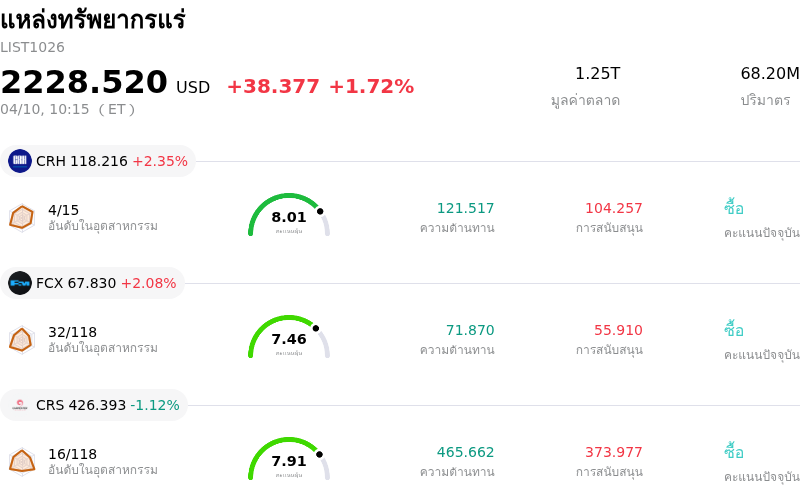Click the CRH company logo icon
Viewport: 800px width, 499px height.
click(20, 161)
